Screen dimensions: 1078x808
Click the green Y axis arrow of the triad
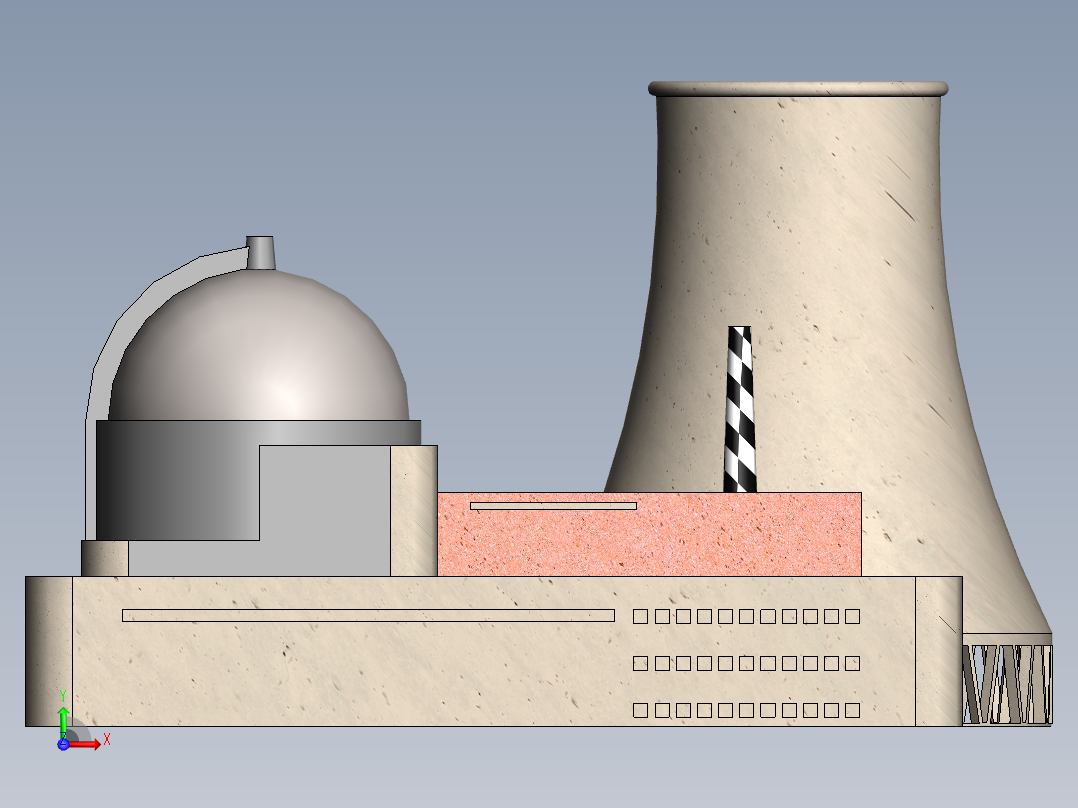(63, 721)
